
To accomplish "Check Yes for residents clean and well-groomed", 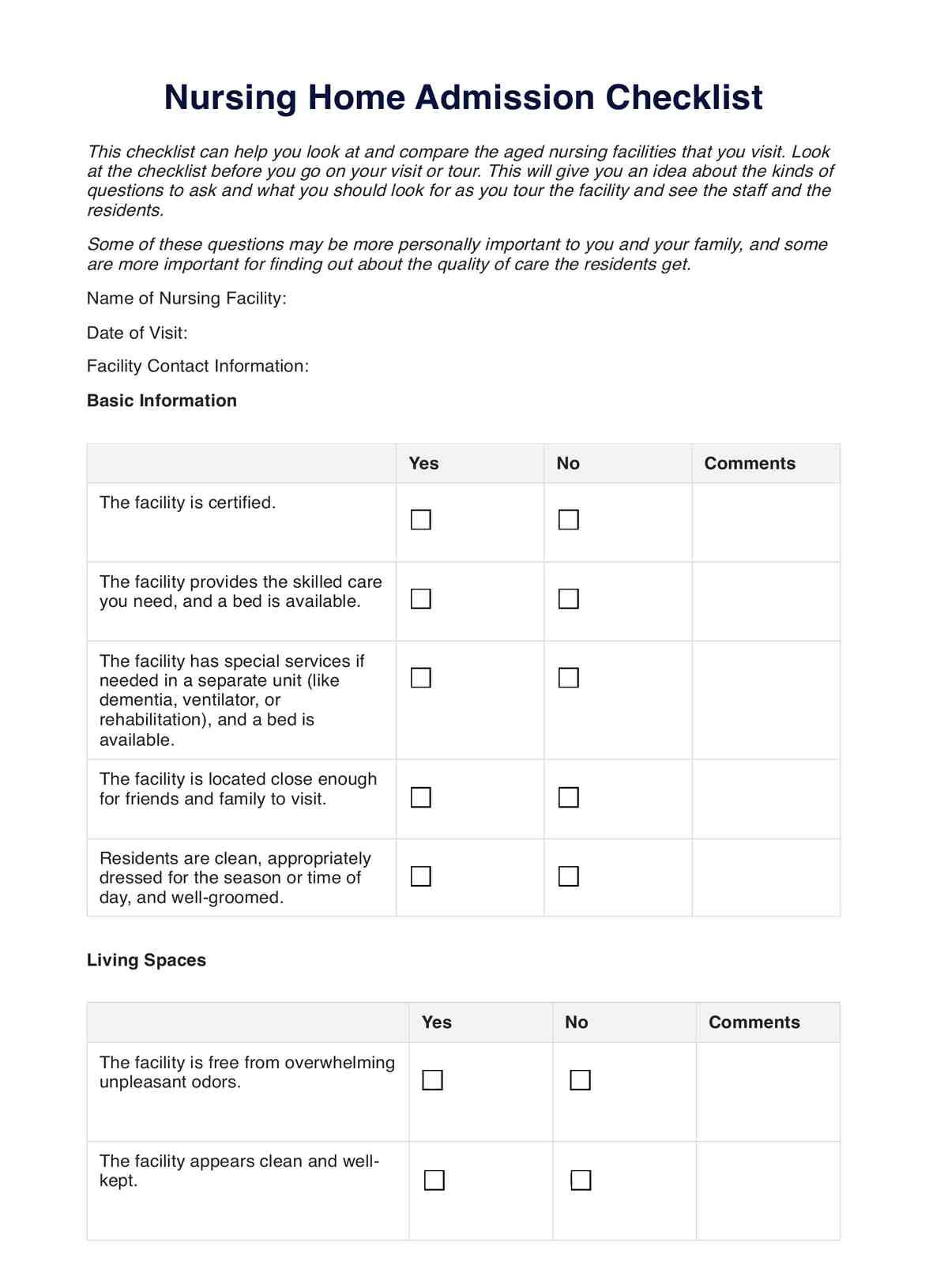I will click(x=421, y=876).
